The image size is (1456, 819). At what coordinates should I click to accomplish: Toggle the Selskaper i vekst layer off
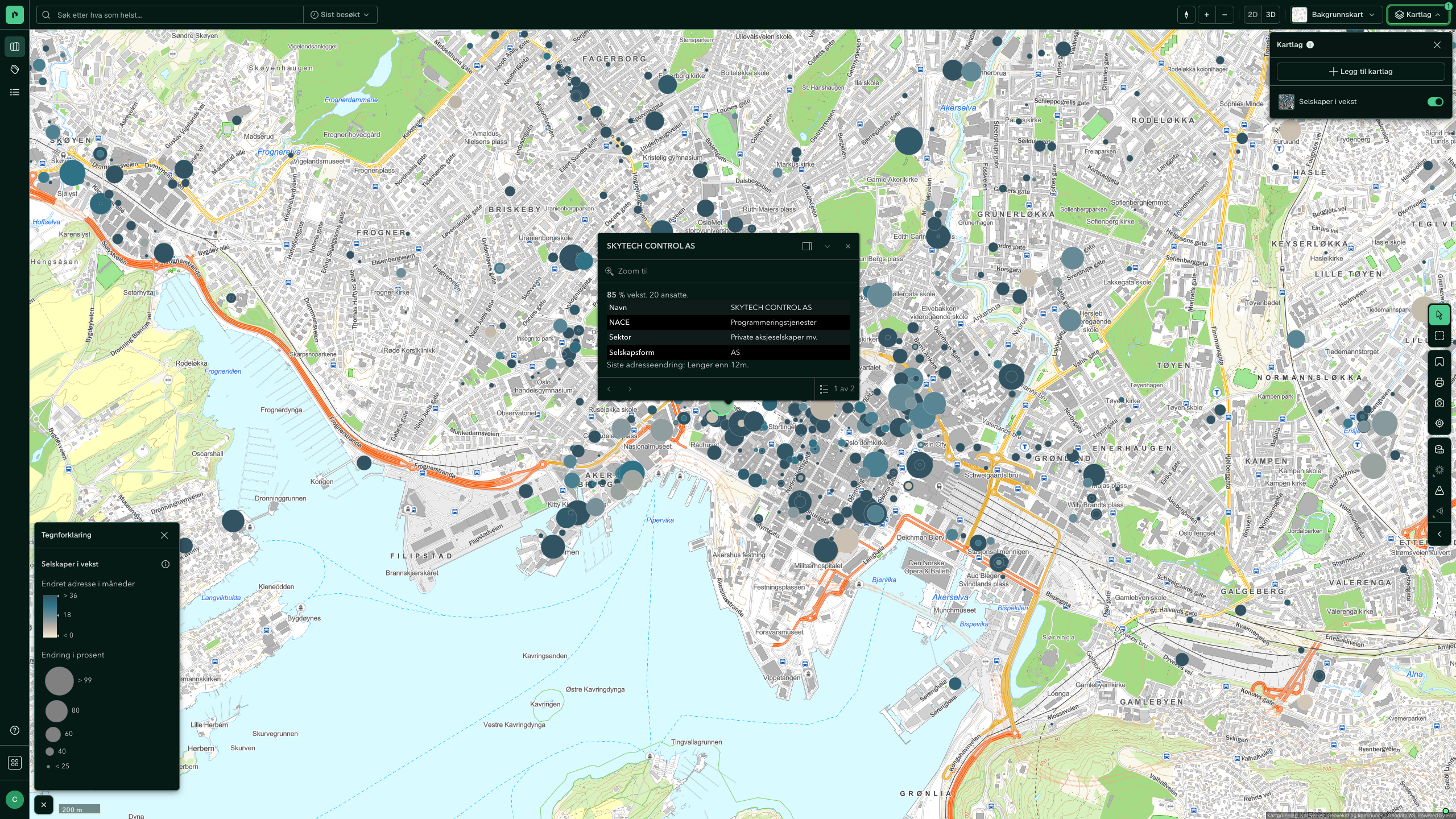[x=1435, y=102]
